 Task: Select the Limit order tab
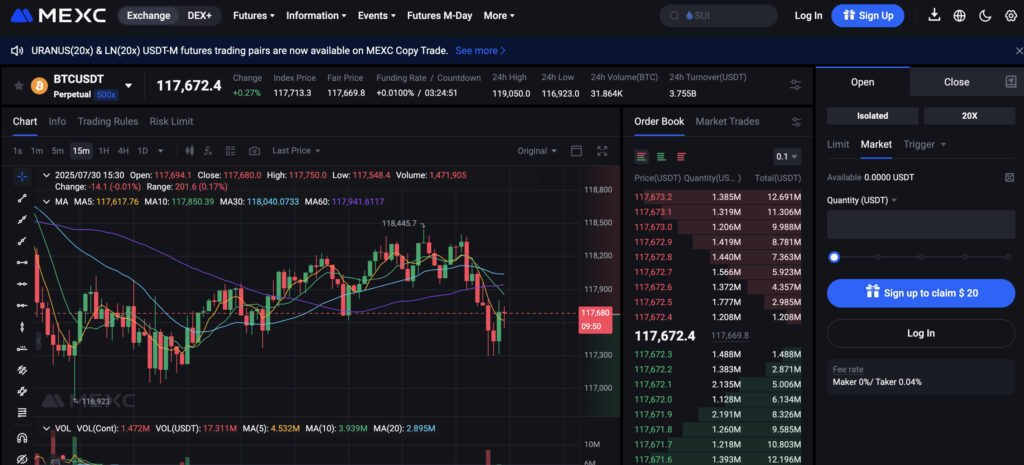(838, 144)
